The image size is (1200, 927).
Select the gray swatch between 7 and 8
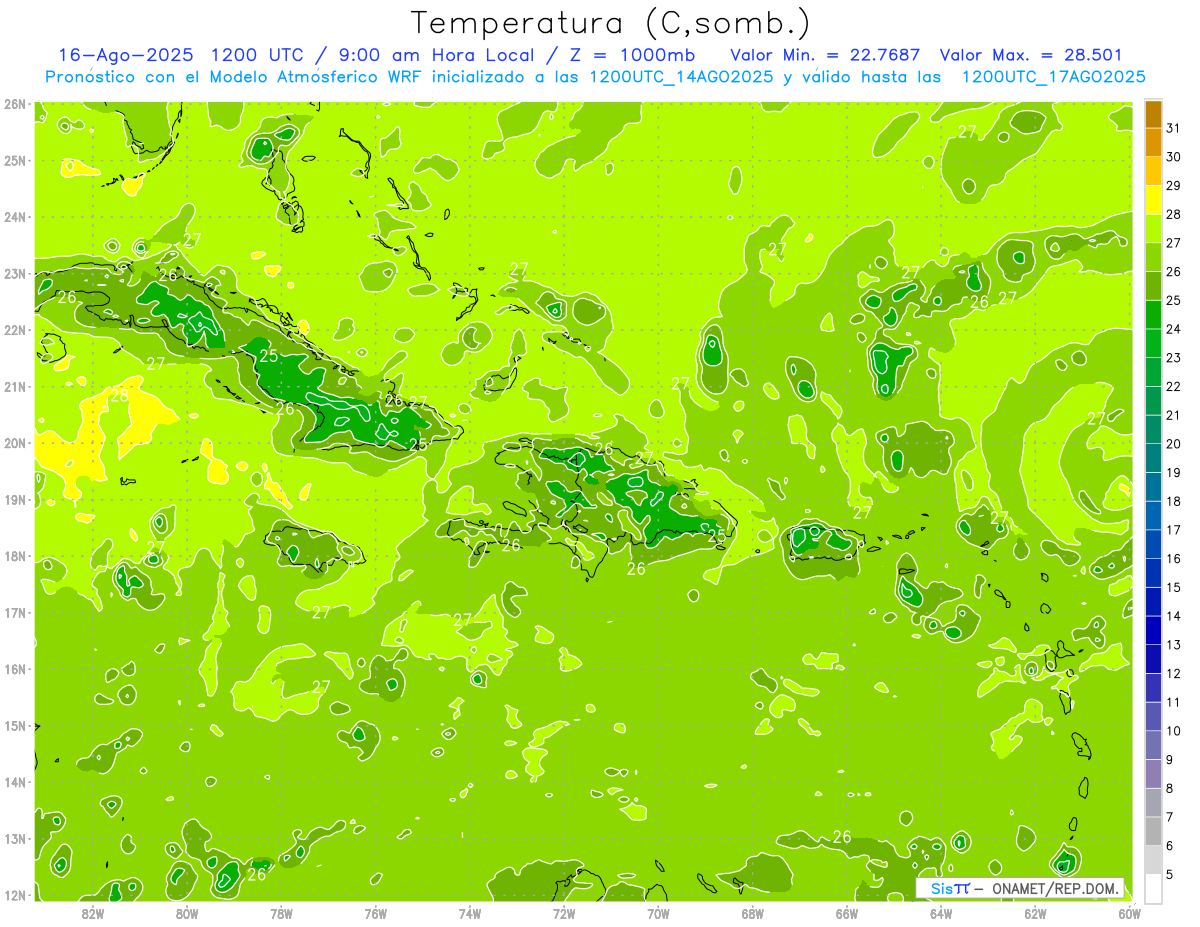(1153, 802)
